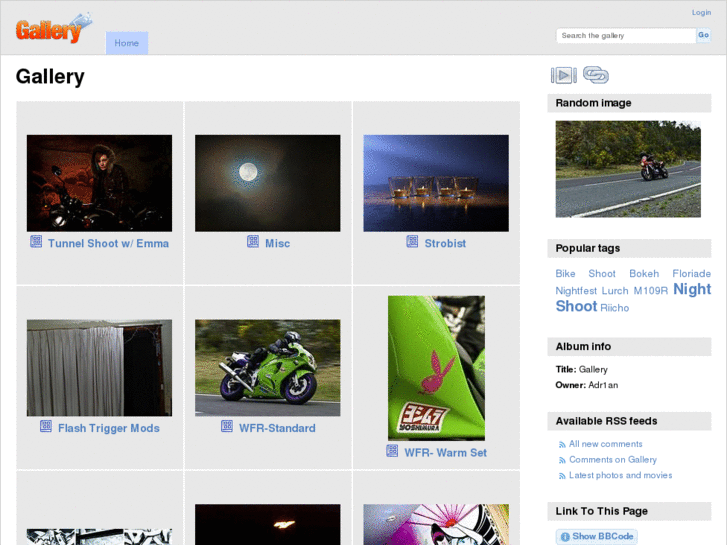This screenshot has width=727, height=545.
Task: Click album icon beside Tunnel Shoot w/ Emma
Action: (x=36, y=242)
